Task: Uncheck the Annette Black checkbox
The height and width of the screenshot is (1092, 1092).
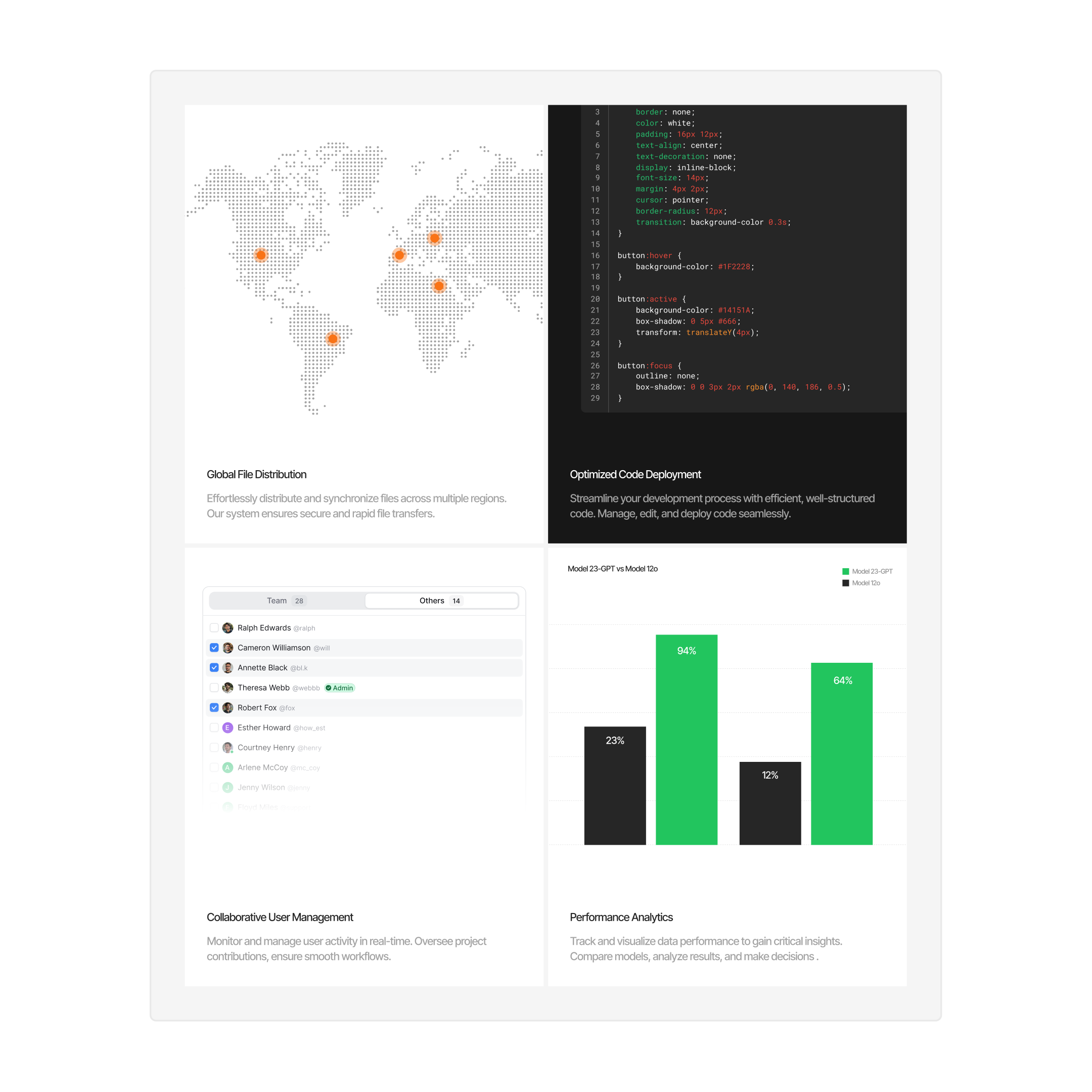Action: pos(214,667)
